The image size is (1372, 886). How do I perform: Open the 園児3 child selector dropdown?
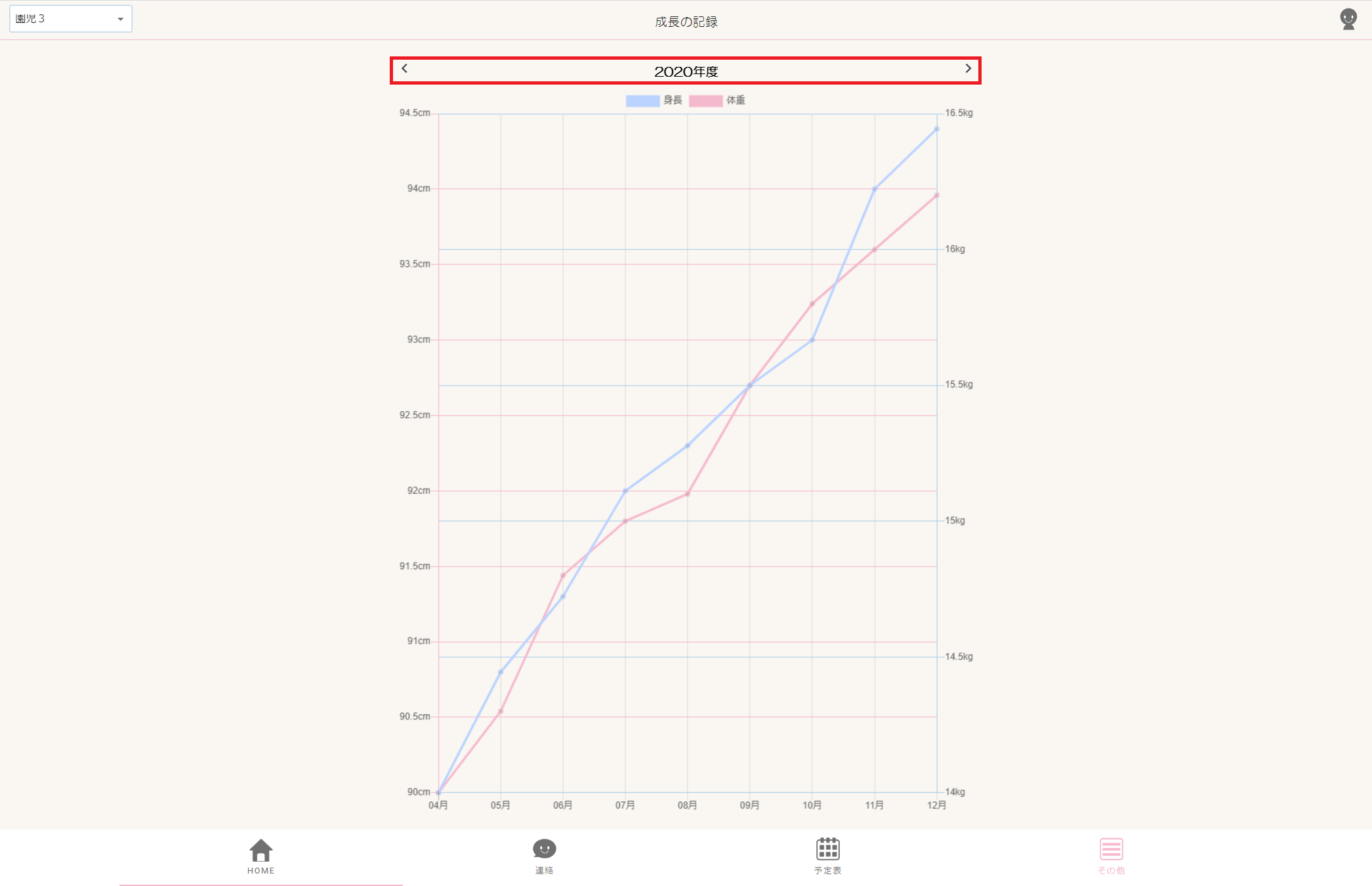pos(70,19)
